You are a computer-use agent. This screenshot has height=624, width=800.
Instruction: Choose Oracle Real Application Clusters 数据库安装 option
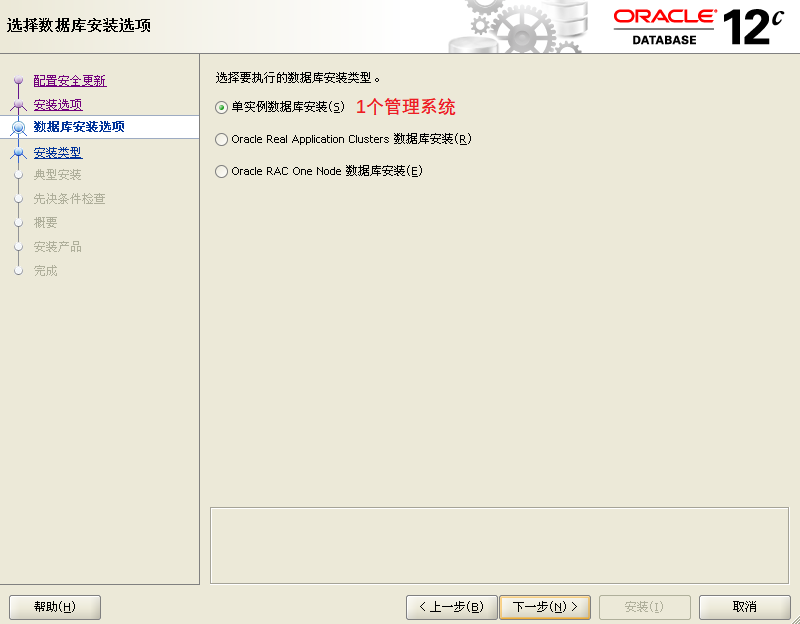tap(221, 139)
